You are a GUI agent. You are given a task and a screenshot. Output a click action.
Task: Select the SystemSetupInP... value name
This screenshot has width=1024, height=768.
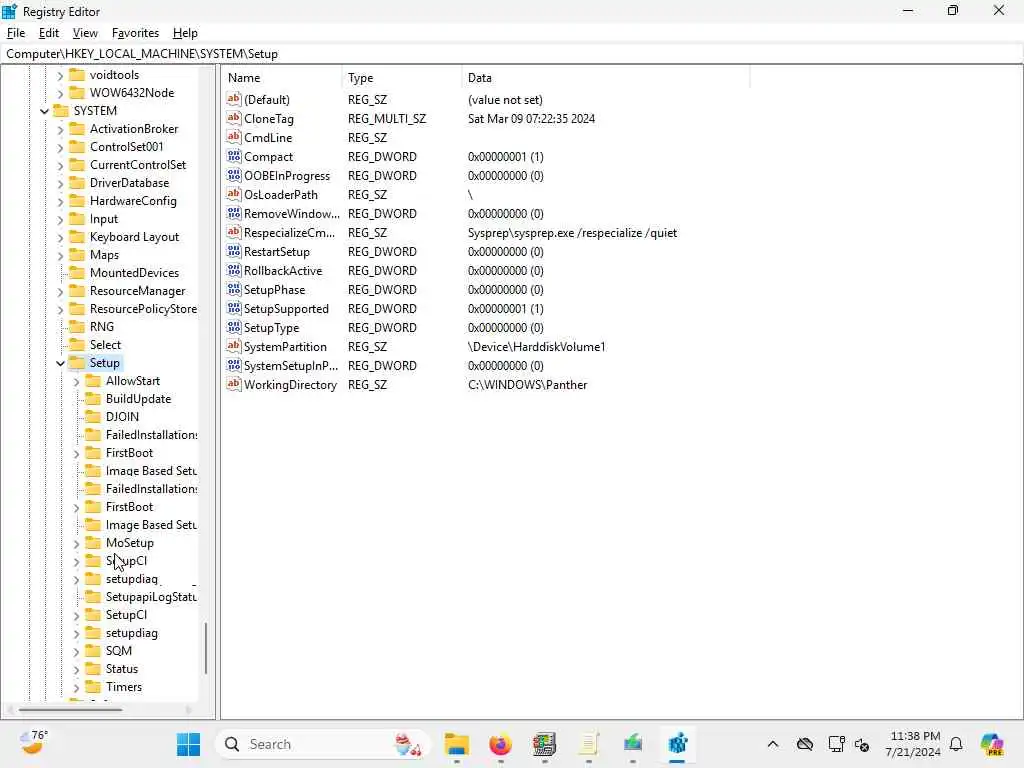tap(291, 366)
